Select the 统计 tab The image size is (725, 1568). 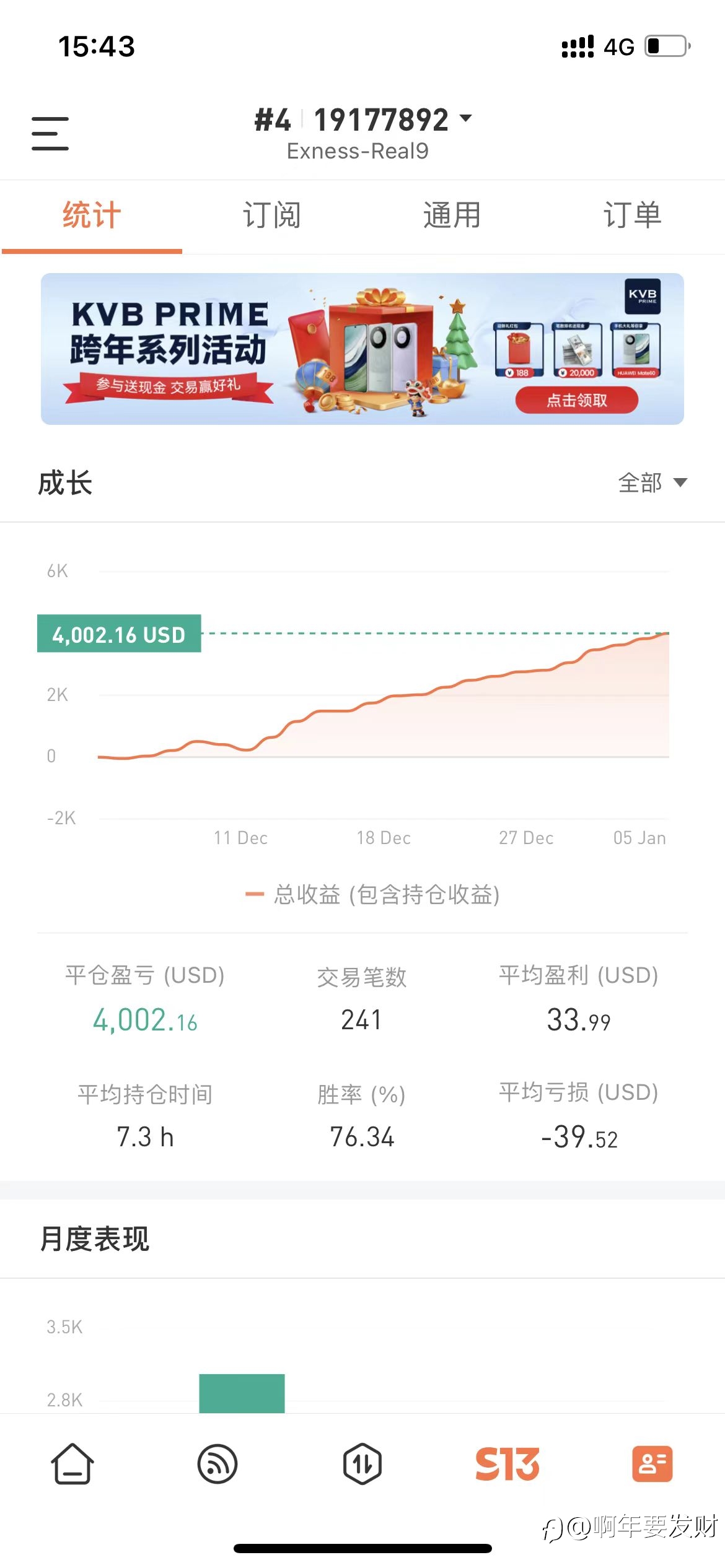[x=92, y=216]
